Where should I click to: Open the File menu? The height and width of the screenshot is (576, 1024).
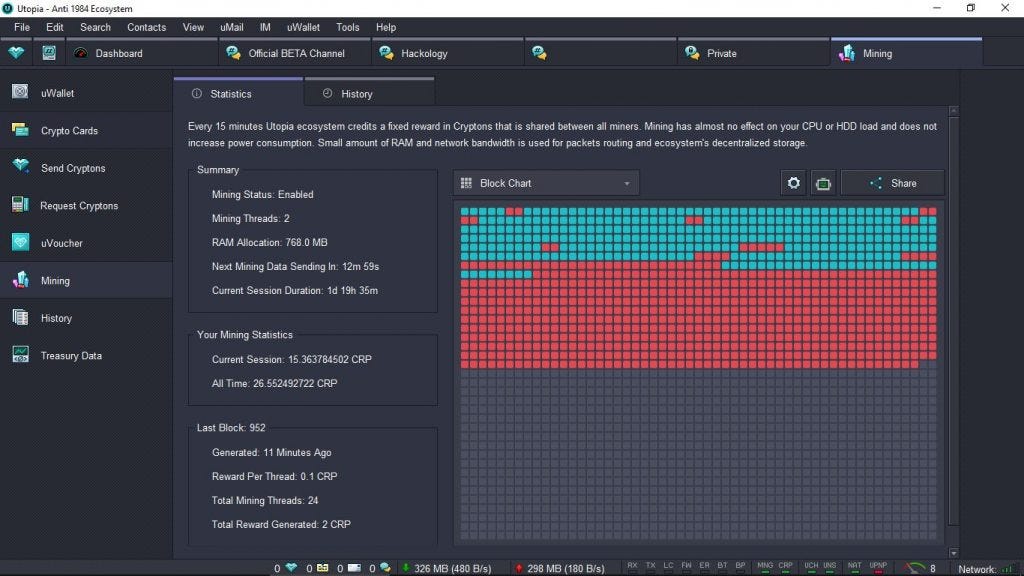[x=22, y=27]
